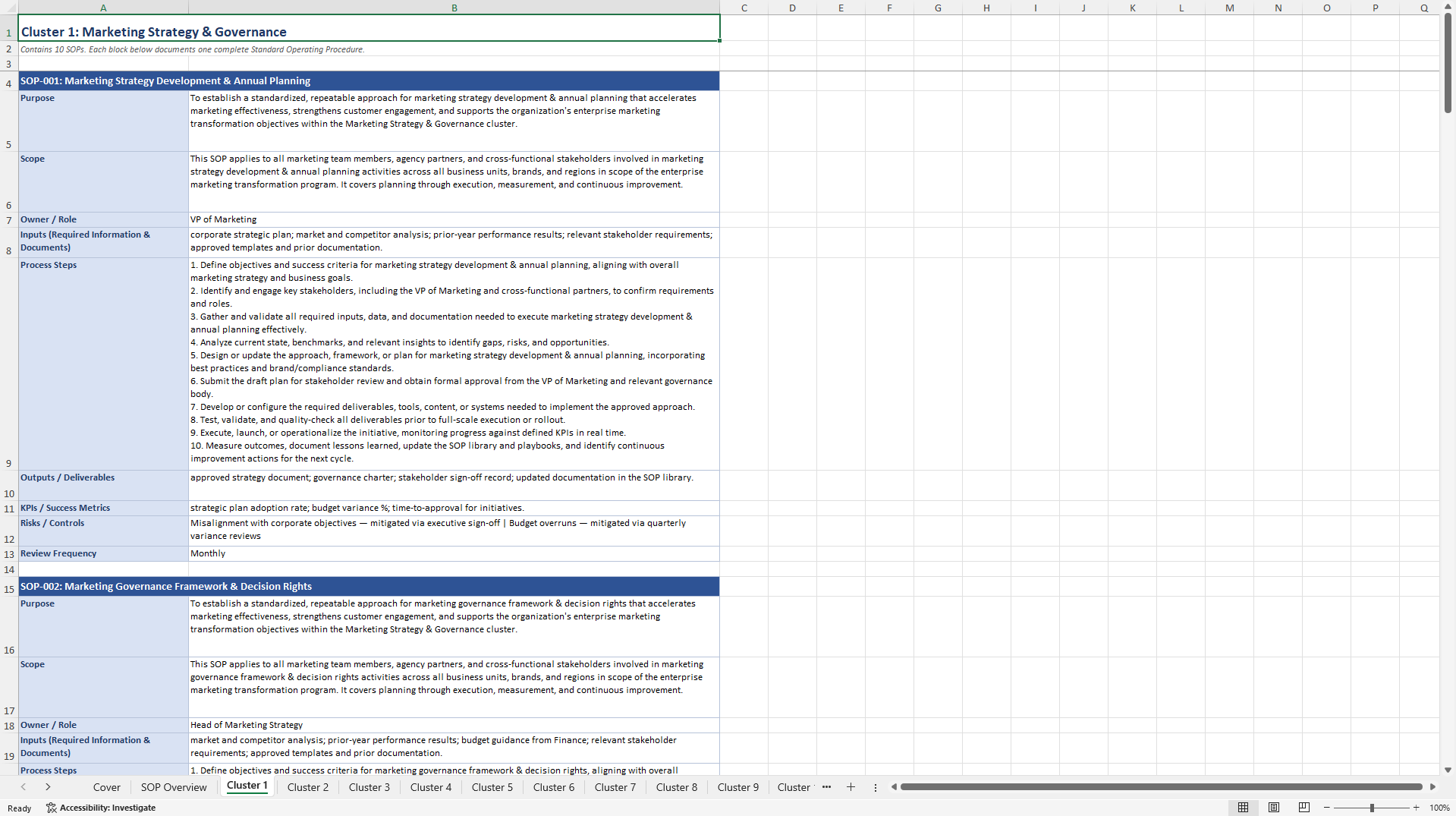Select column C header
Viewport: 1456px width, 816px height.
point(744,8)
